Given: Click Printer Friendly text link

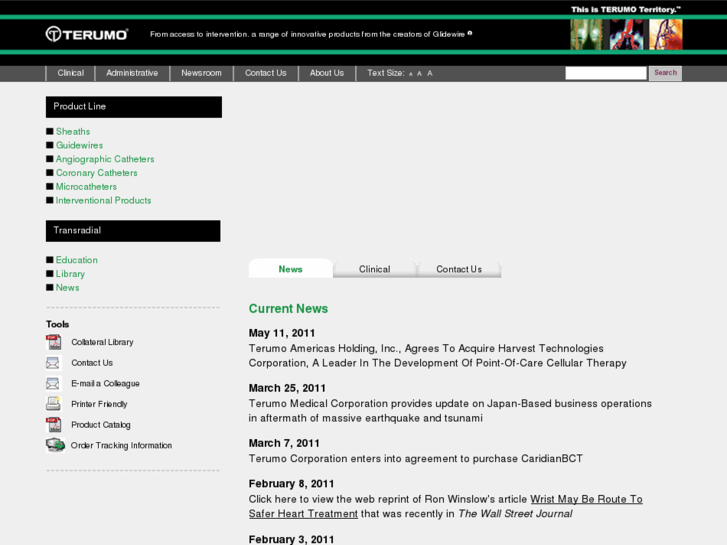Looking at the screenshot, I should click(x=99, y=404).
